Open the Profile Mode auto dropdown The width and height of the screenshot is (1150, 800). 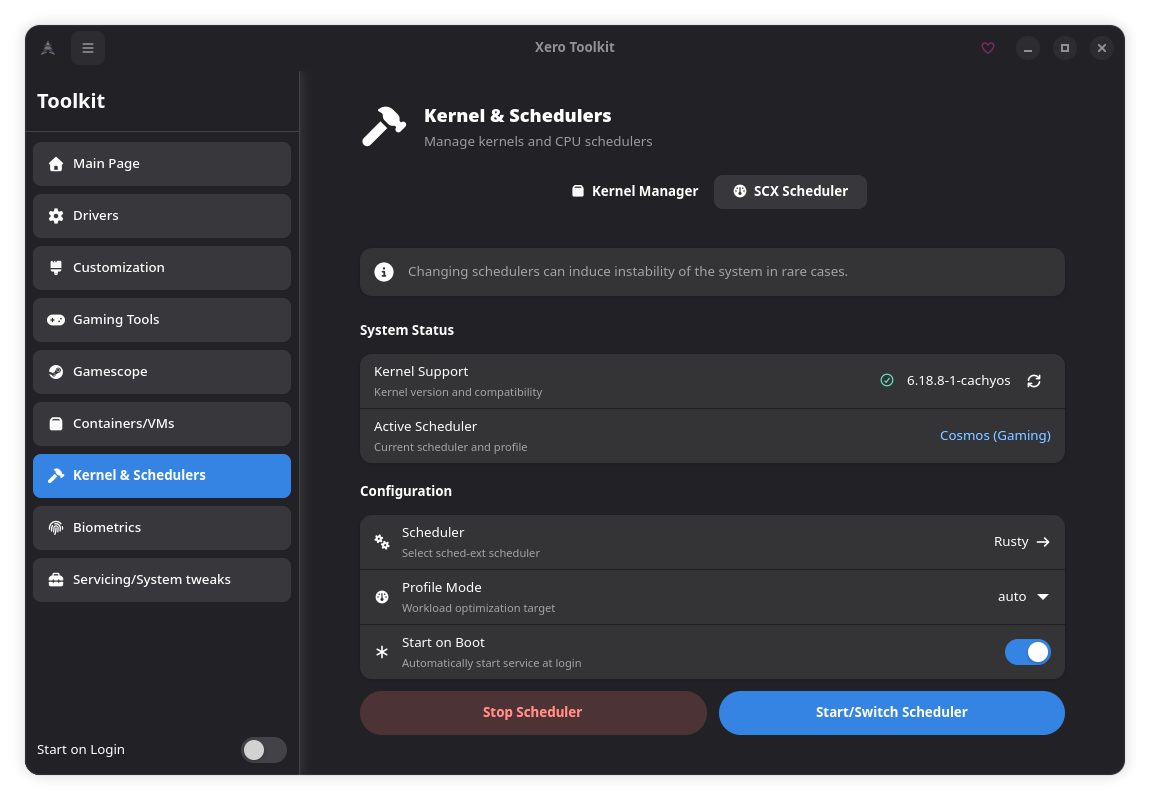(1023, 597)
